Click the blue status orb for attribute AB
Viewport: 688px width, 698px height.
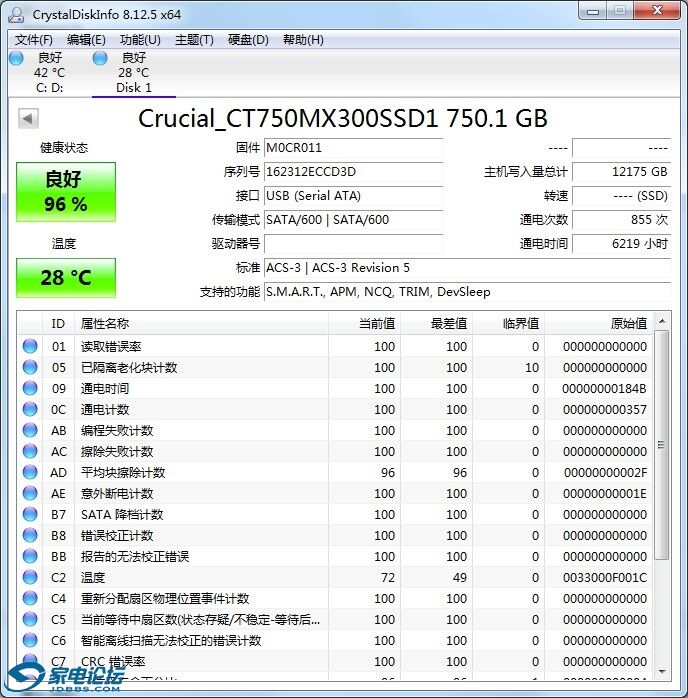(x=30, y=430)
